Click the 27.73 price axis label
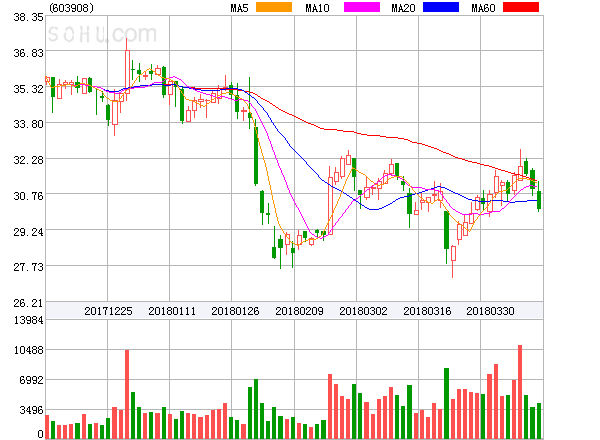Image resolution: width=600 pixels, height=440 pixels. [x=28, y=267]
